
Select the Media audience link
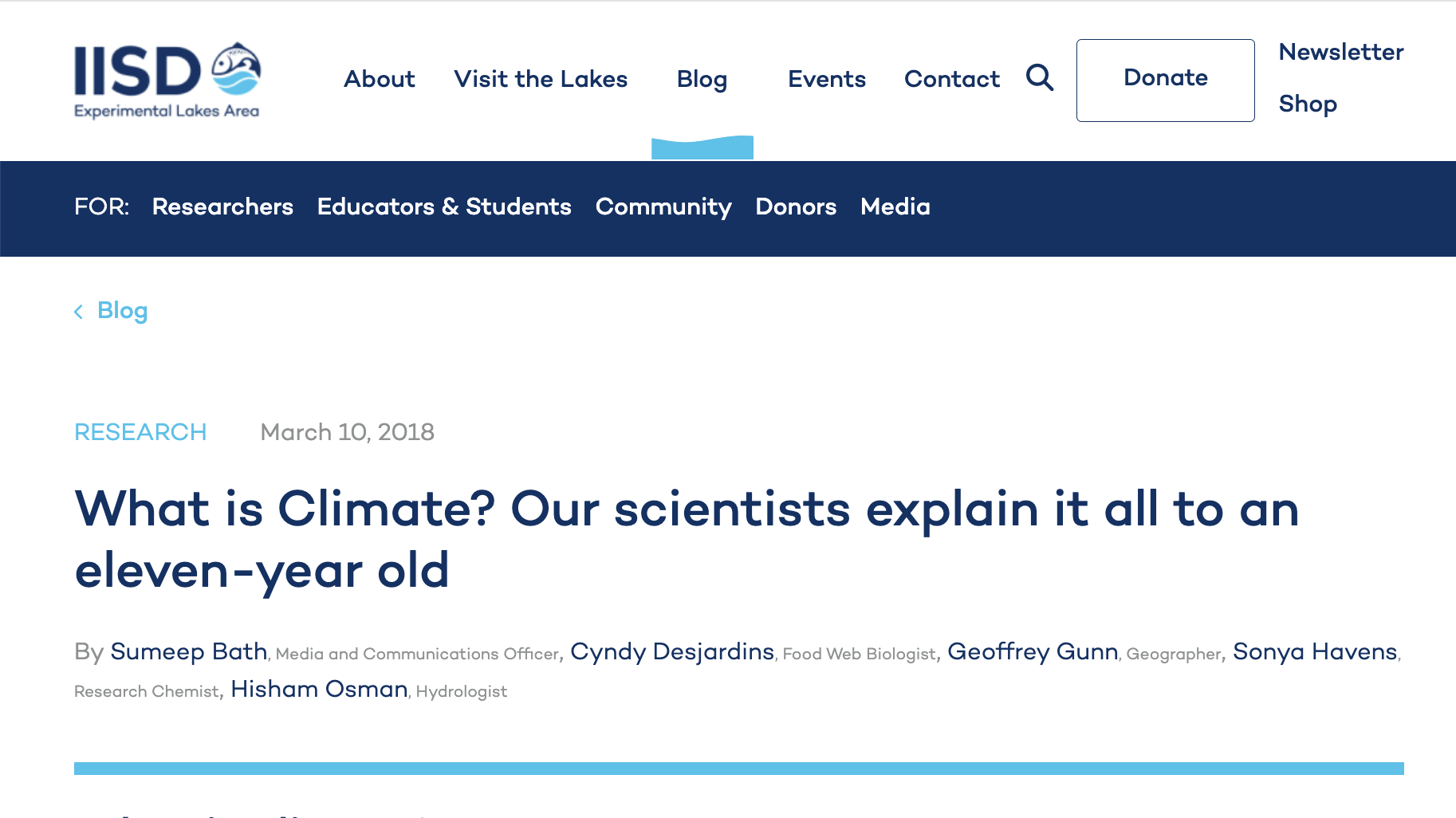click(x=895, y=207)
